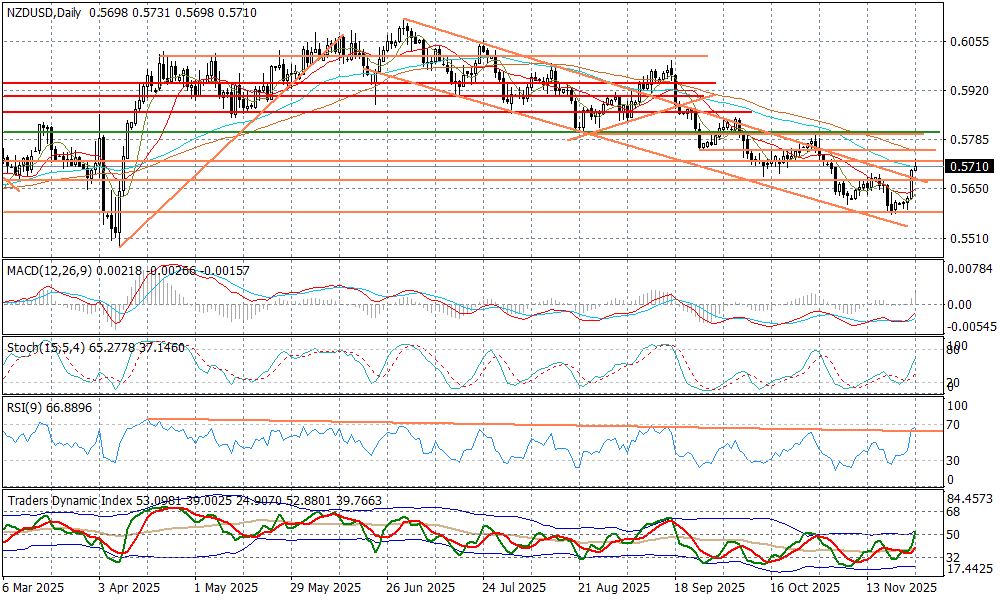Screen dimensions: 1000x600
Task: Select the Traders Dynamic Index label
Action: point(72,500)
